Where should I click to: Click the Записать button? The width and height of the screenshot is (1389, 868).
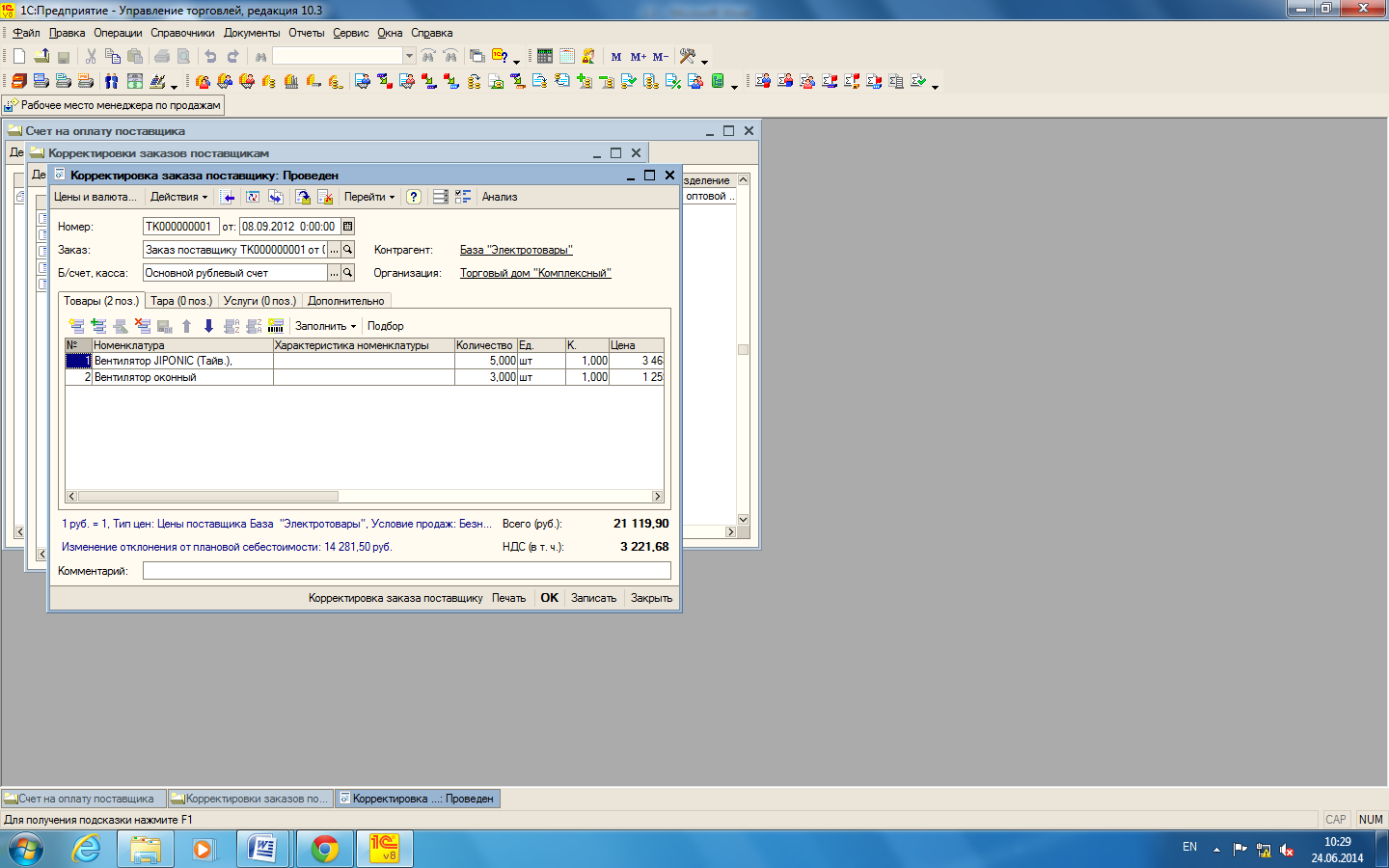(x=593, y=598)
